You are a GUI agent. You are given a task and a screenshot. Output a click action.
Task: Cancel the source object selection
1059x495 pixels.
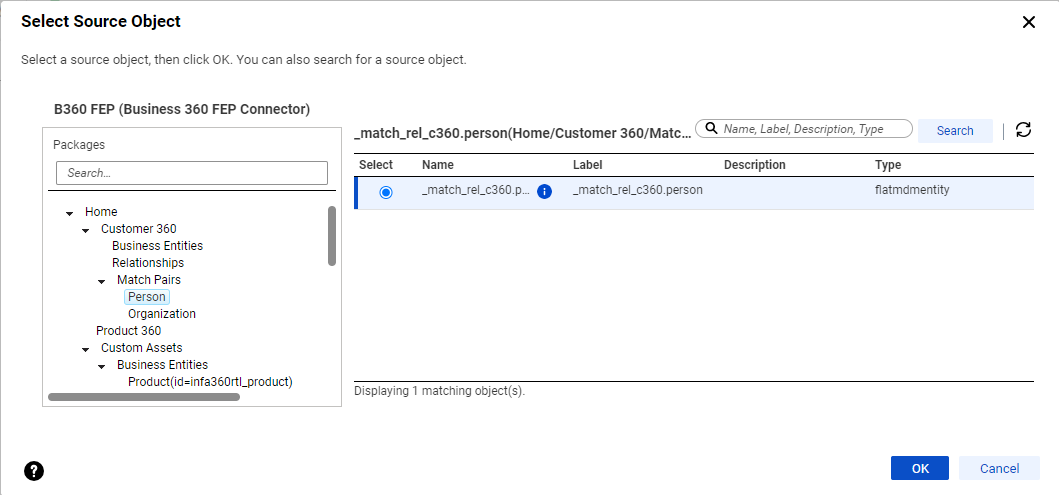click(x=999, y=468)
